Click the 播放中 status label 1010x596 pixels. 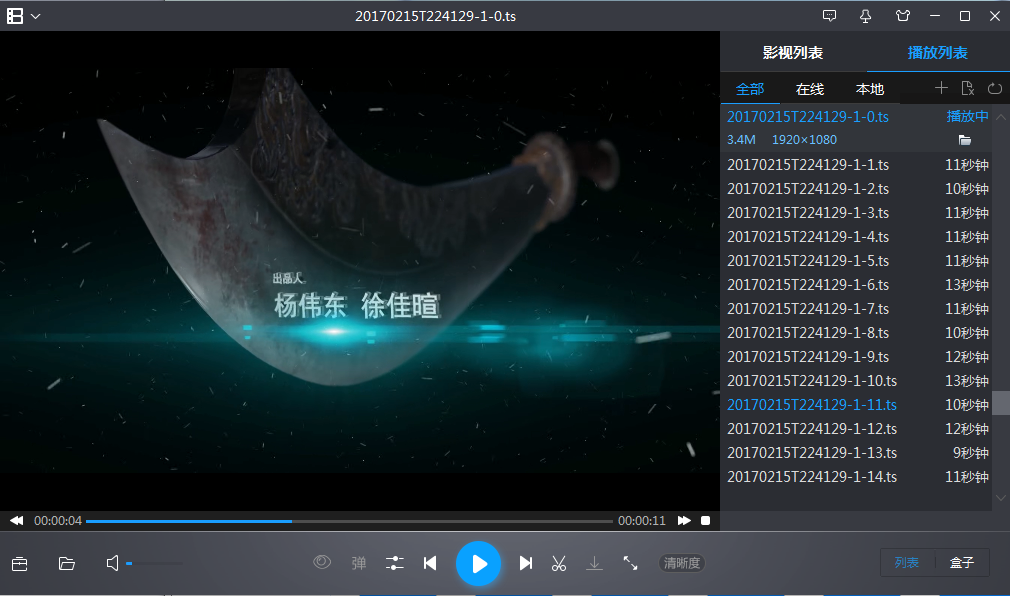pyautogui.click(x=967, y=117)
